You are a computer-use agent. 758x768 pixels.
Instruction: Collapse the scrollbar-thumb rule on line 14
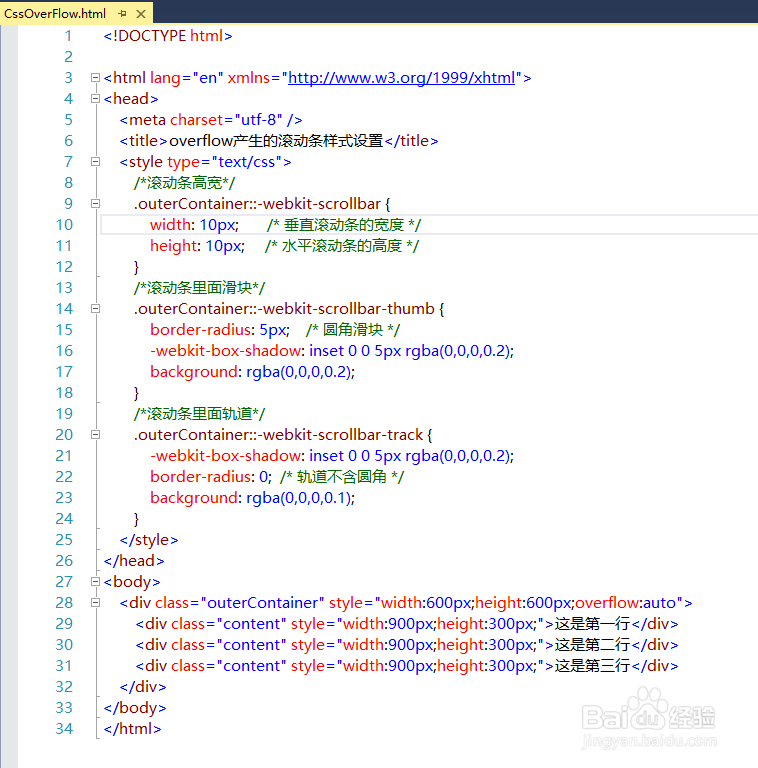[95, 309]
